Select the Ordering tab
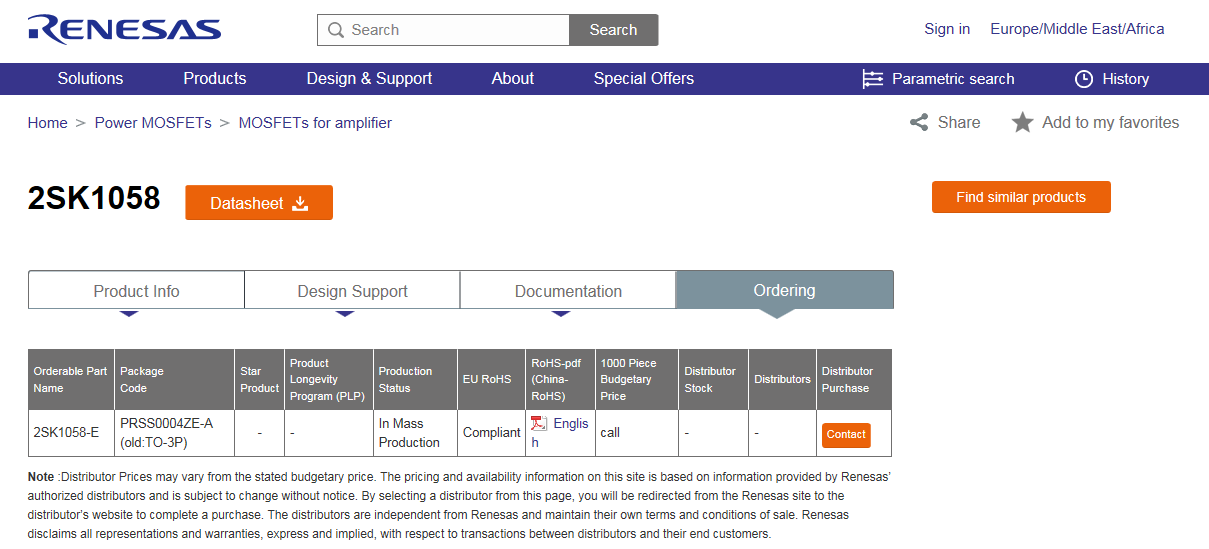The height and width of the screenshot is (549, 1209). click(x=785, y=290)
